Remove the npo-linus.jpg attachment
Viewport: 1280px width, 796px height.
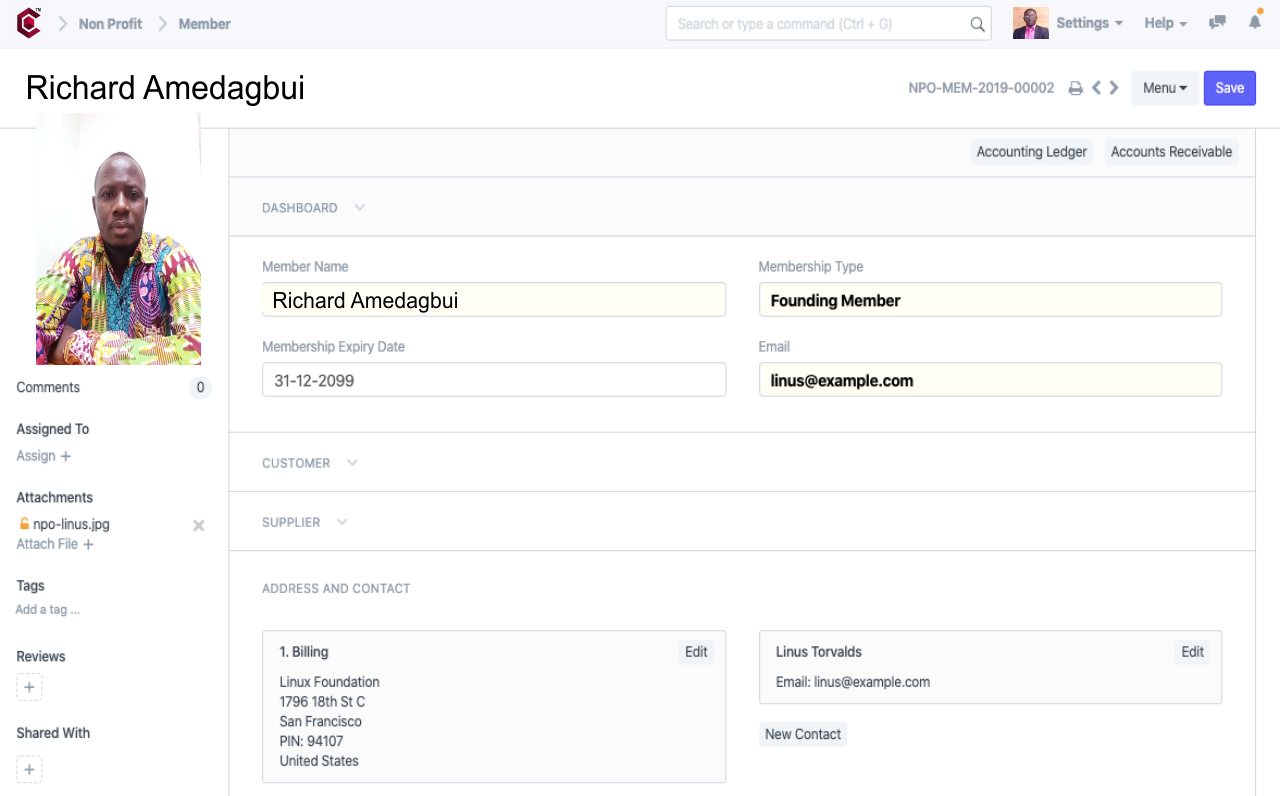198,525
